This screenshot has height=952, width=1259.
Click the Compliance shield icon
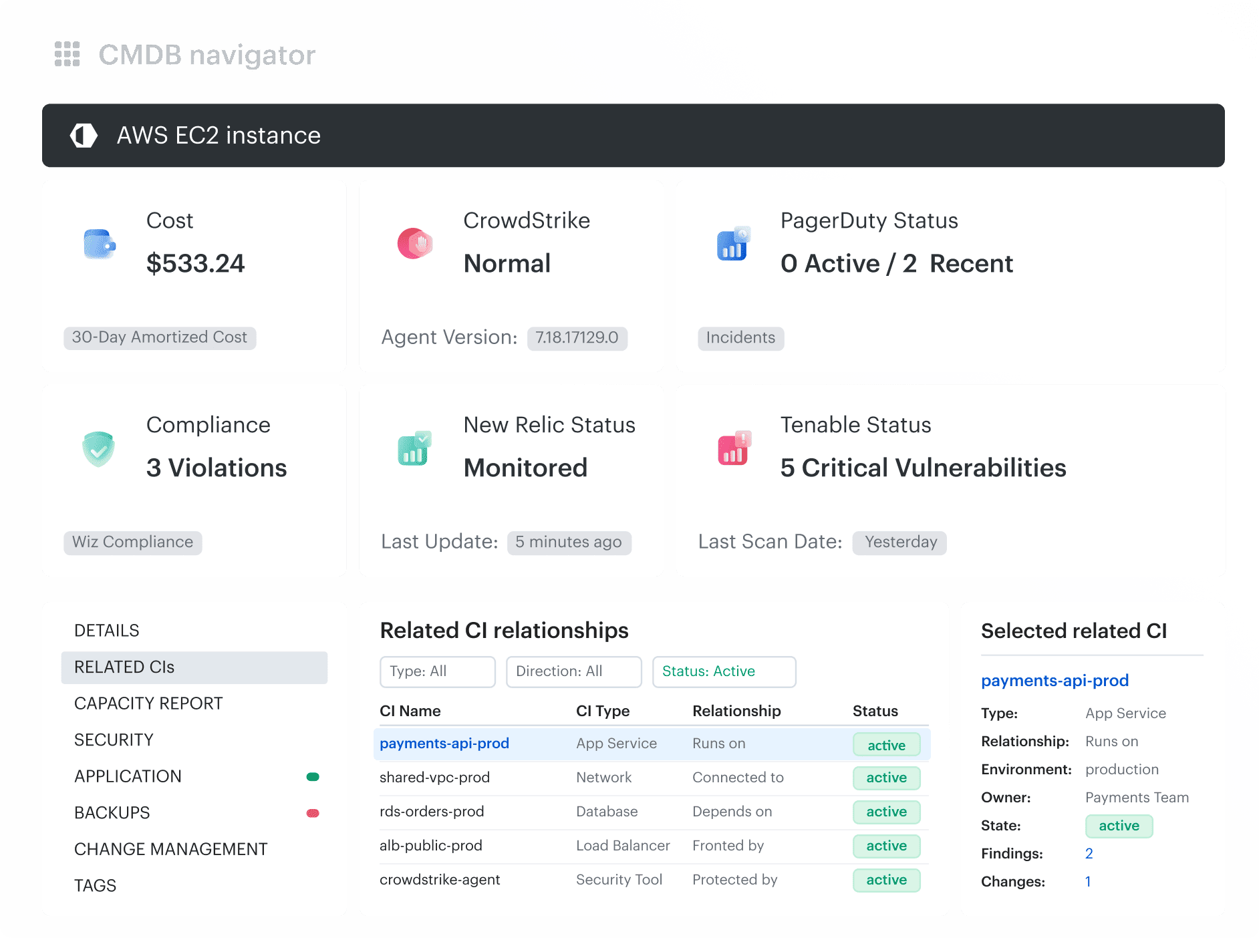click(x=98, y=448)
